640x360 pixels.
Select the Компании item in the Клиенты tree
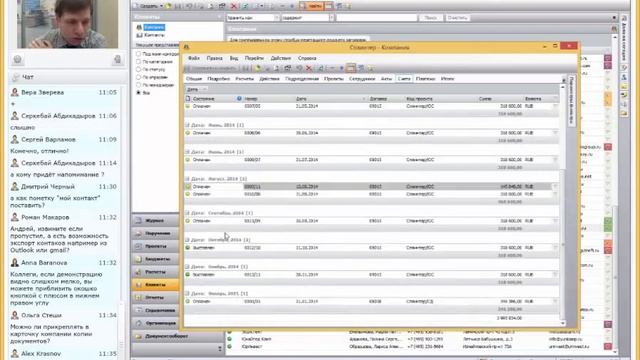coord(154,27)
